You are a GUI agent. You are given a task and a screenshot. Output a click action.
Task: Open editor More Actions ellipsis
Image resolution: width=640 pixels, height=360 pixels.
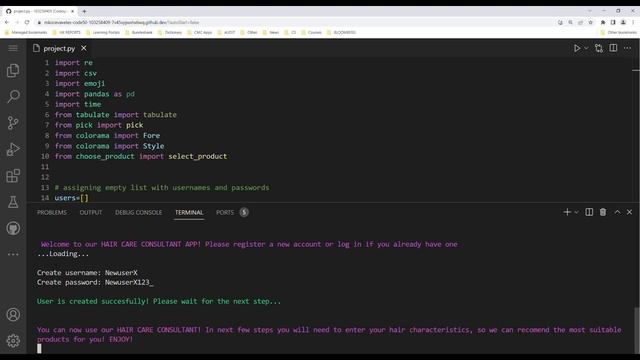click(x=627, y=48)
